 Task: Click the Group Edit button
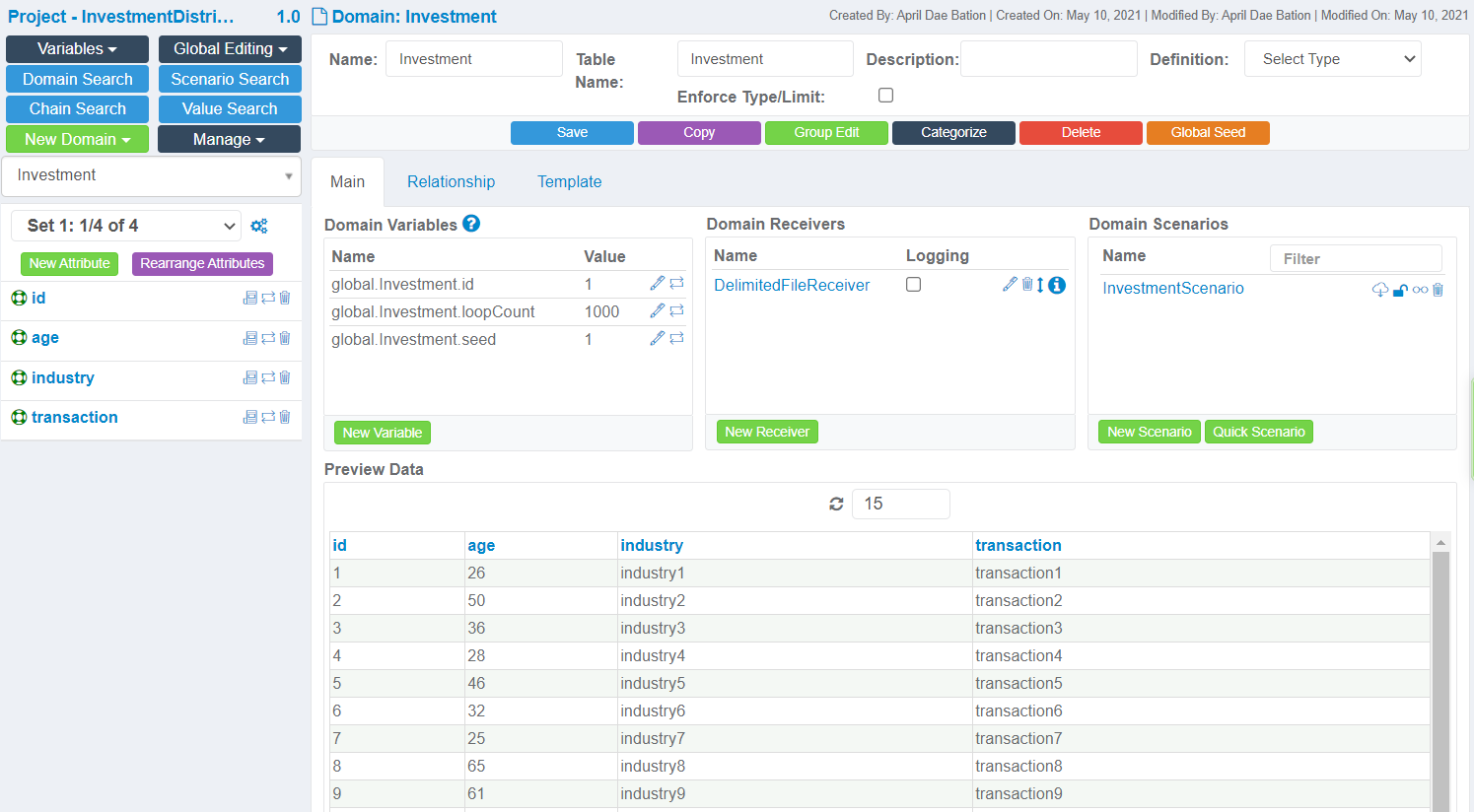pyautogui.click(x=826, y=133)
